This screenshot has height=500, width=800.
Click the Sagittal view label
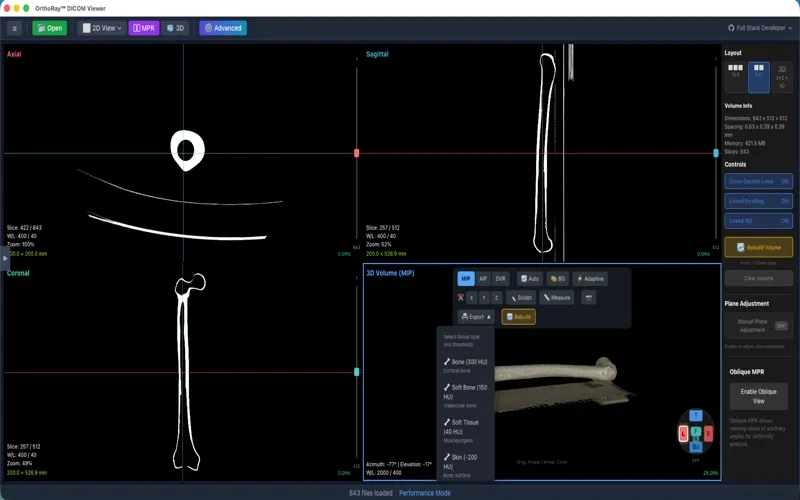pos(377,54)
